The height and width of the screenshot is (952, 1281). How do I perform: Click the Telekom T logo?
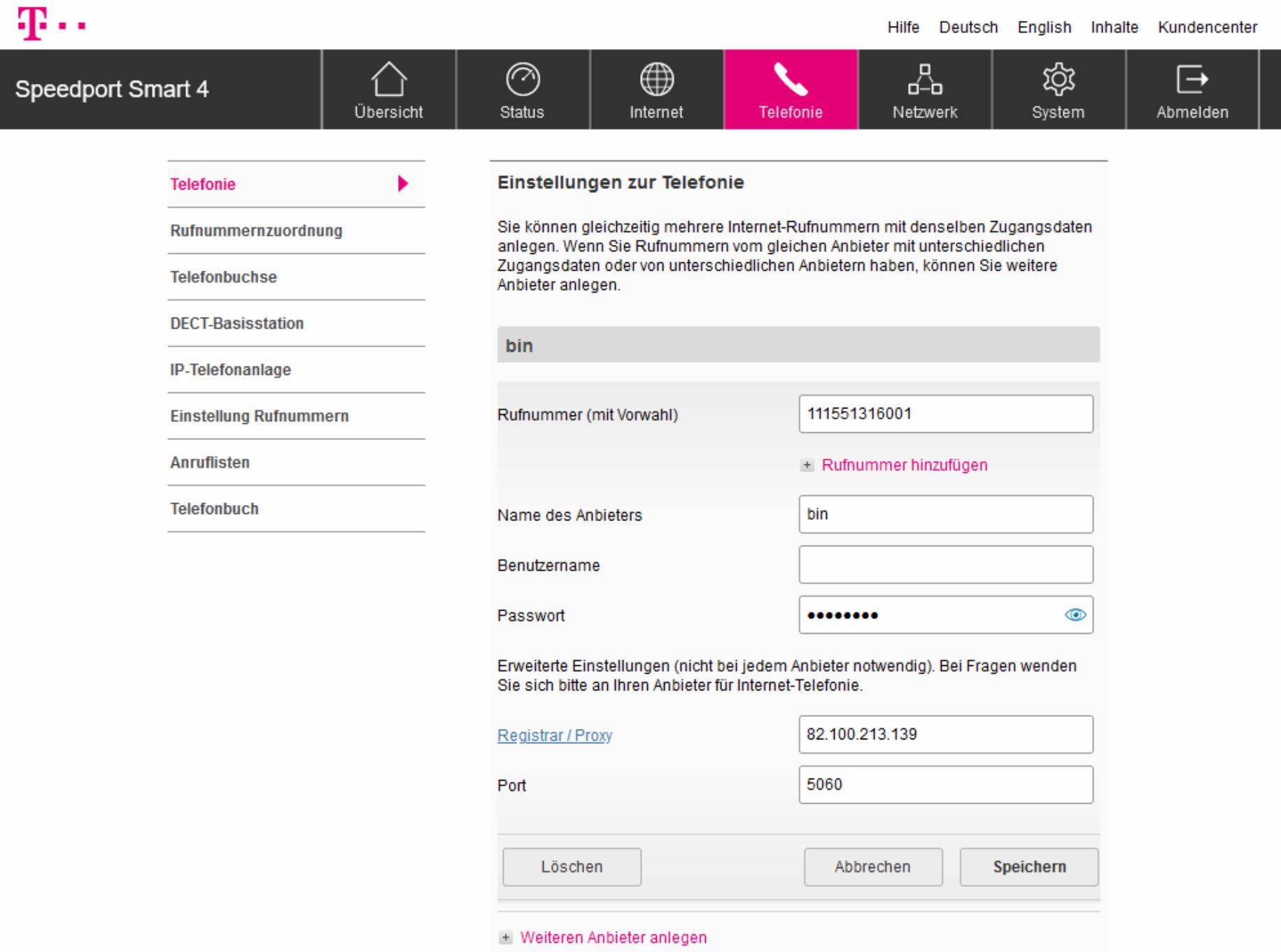coord(52,24)
